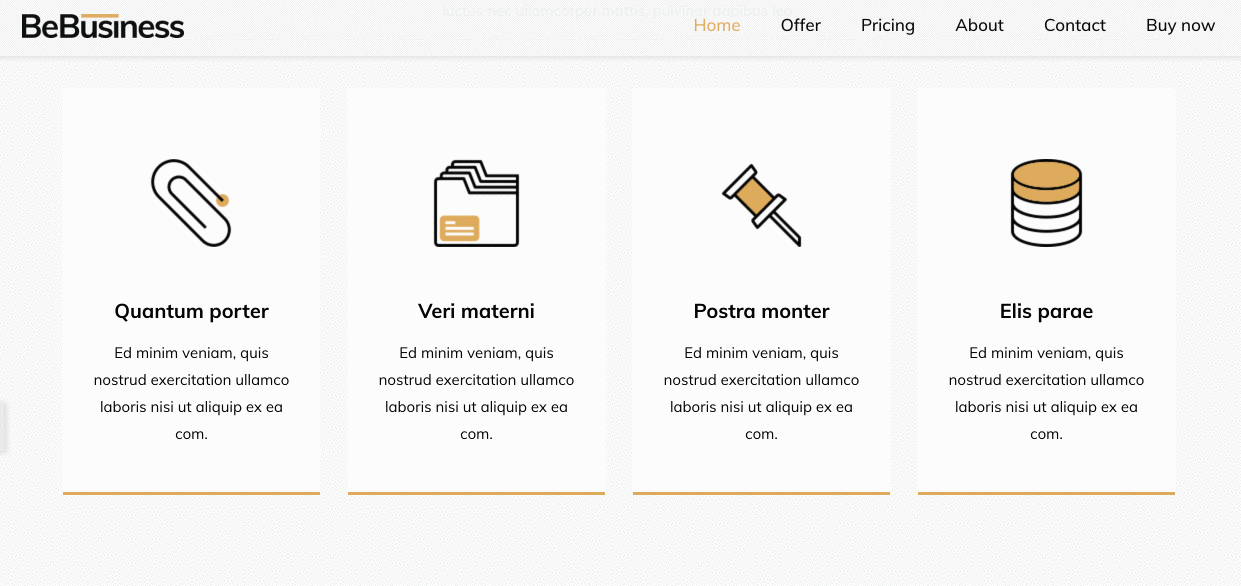This screenshot has height=586, width=1241.
Task: Click the BeBusiness logo
Action: coord(103,26)
